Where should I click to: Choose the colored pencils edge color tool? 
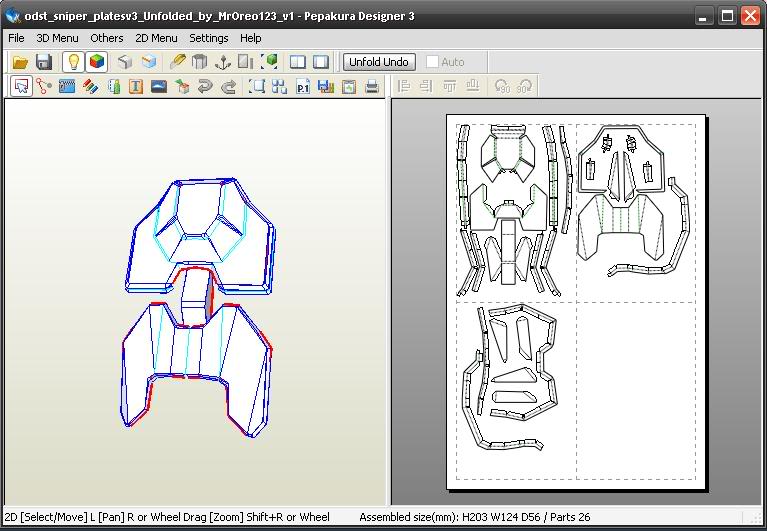(x=90, y=87)
